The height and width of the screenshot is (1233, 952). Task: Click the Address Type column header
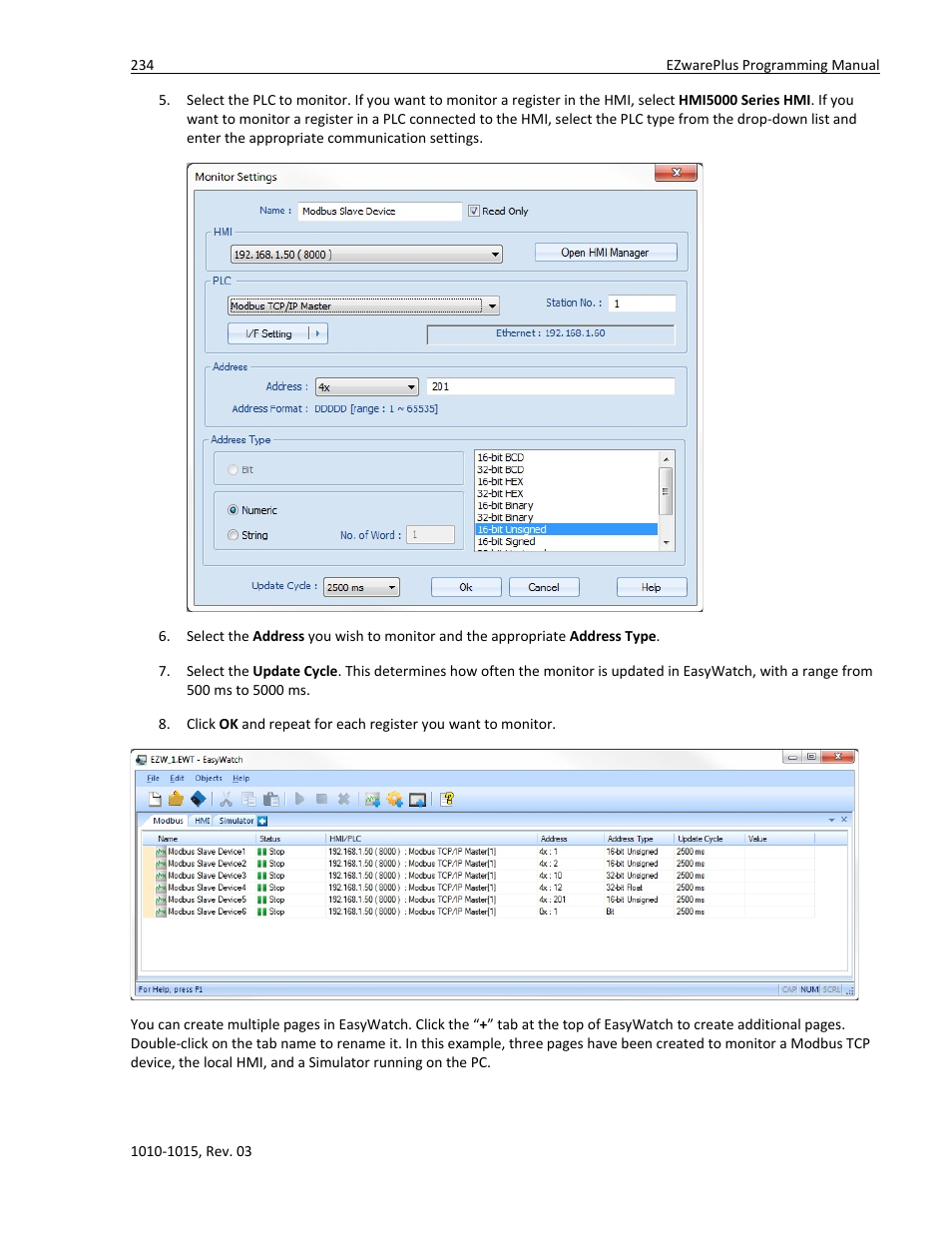639,839
